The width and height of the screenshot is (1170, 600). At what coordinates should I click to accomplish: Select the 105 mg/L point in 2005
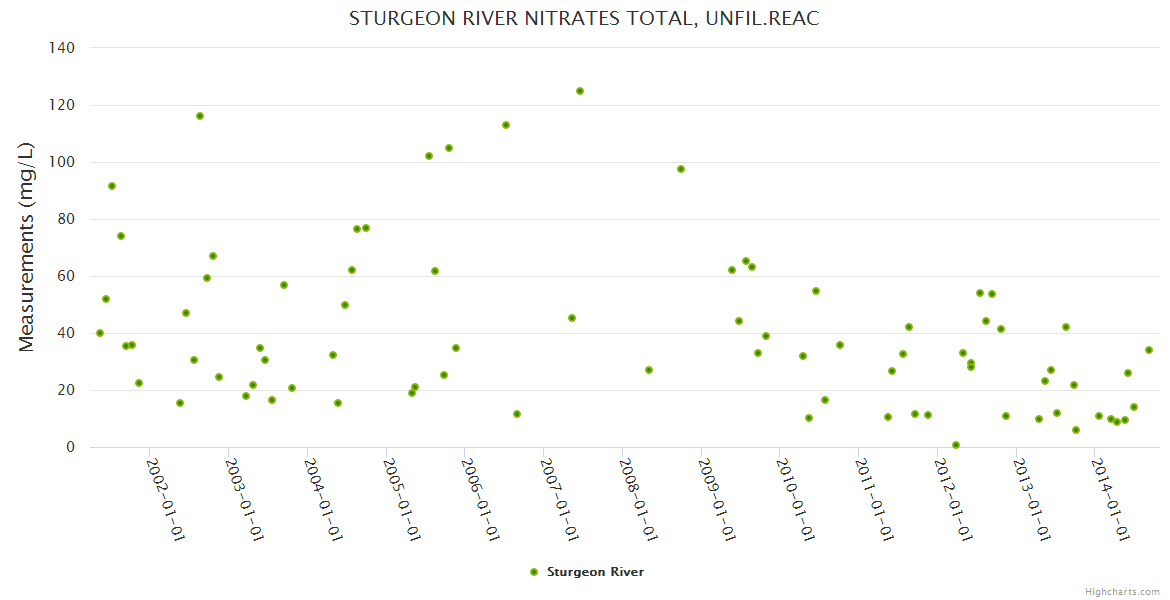(x=449, y=148)
